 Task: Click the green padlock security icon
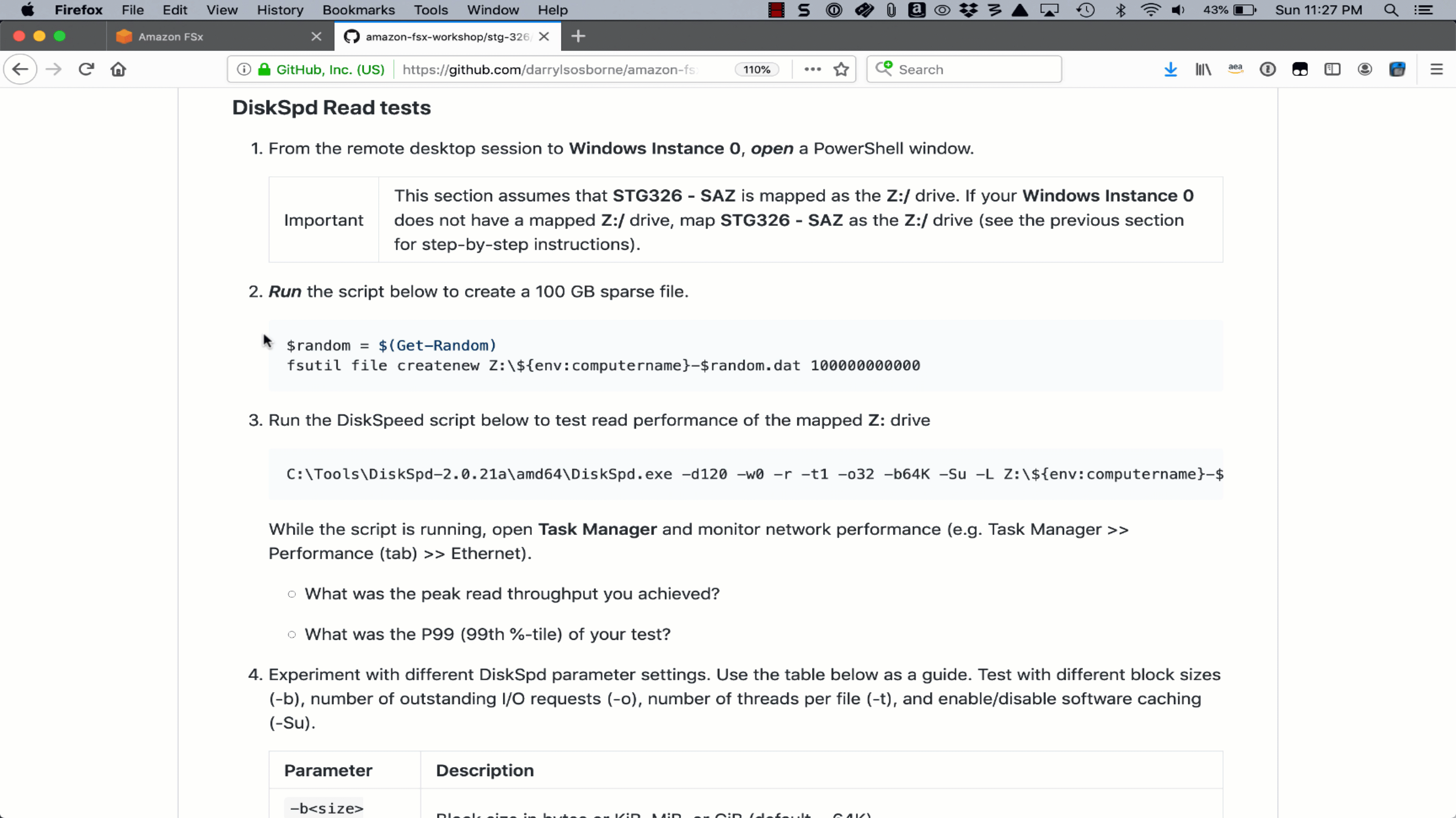[264, 69]
